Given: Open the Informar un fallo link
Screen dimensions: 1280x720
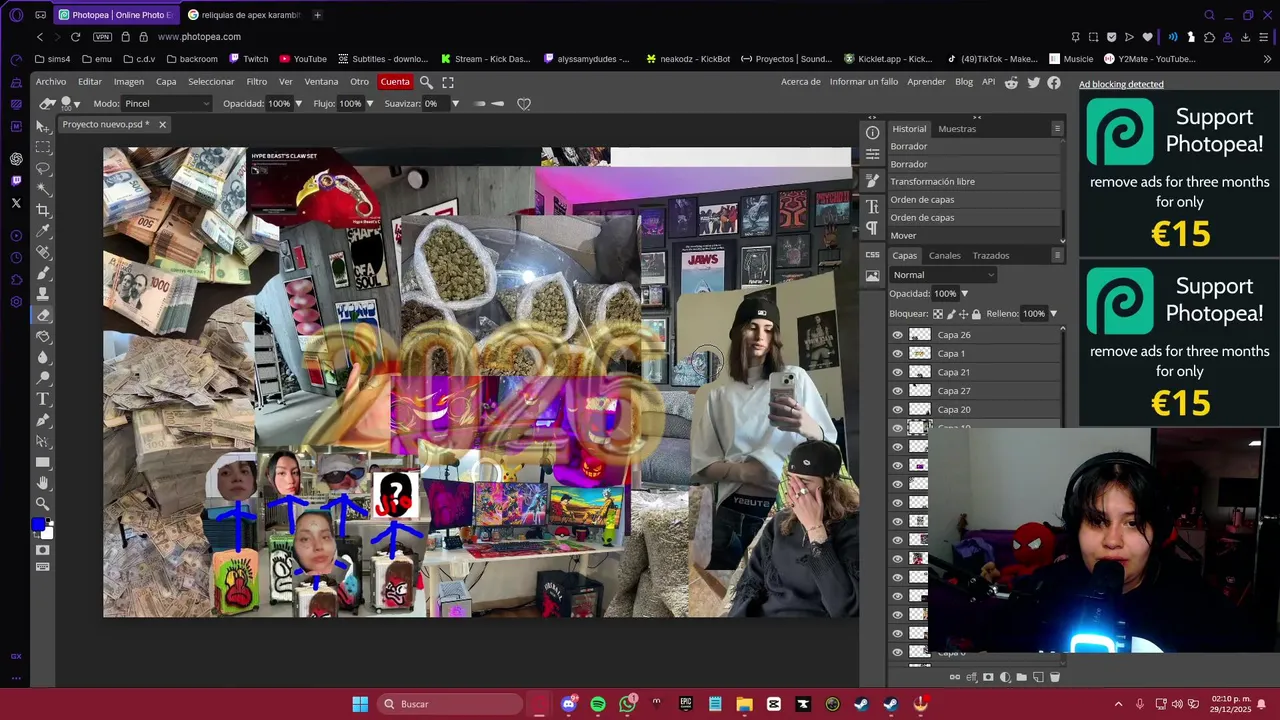Looking at the screenshot, I should pos(864,82).
